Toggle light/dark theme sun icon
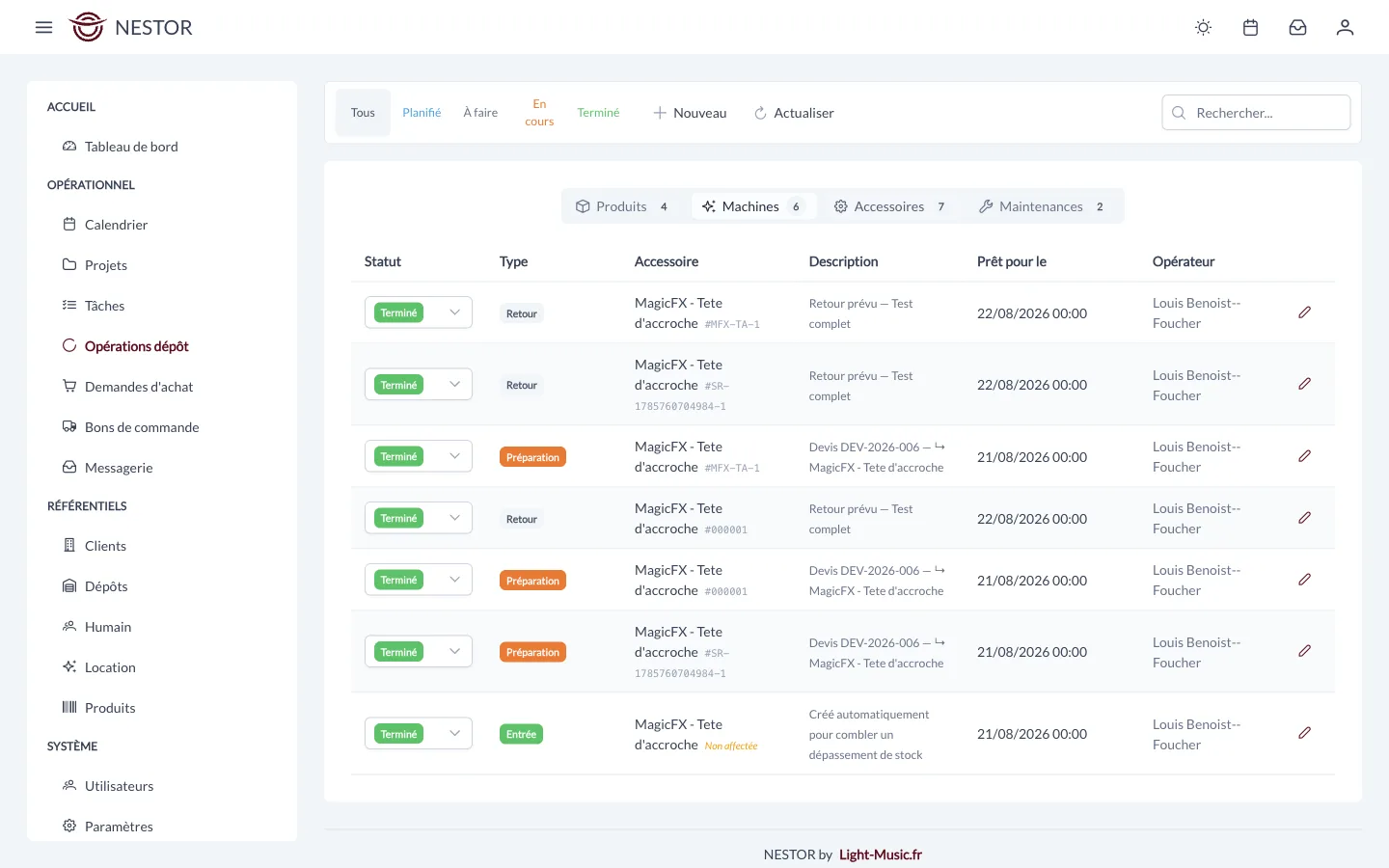 pyautogui.click(x=1203, y=27)
